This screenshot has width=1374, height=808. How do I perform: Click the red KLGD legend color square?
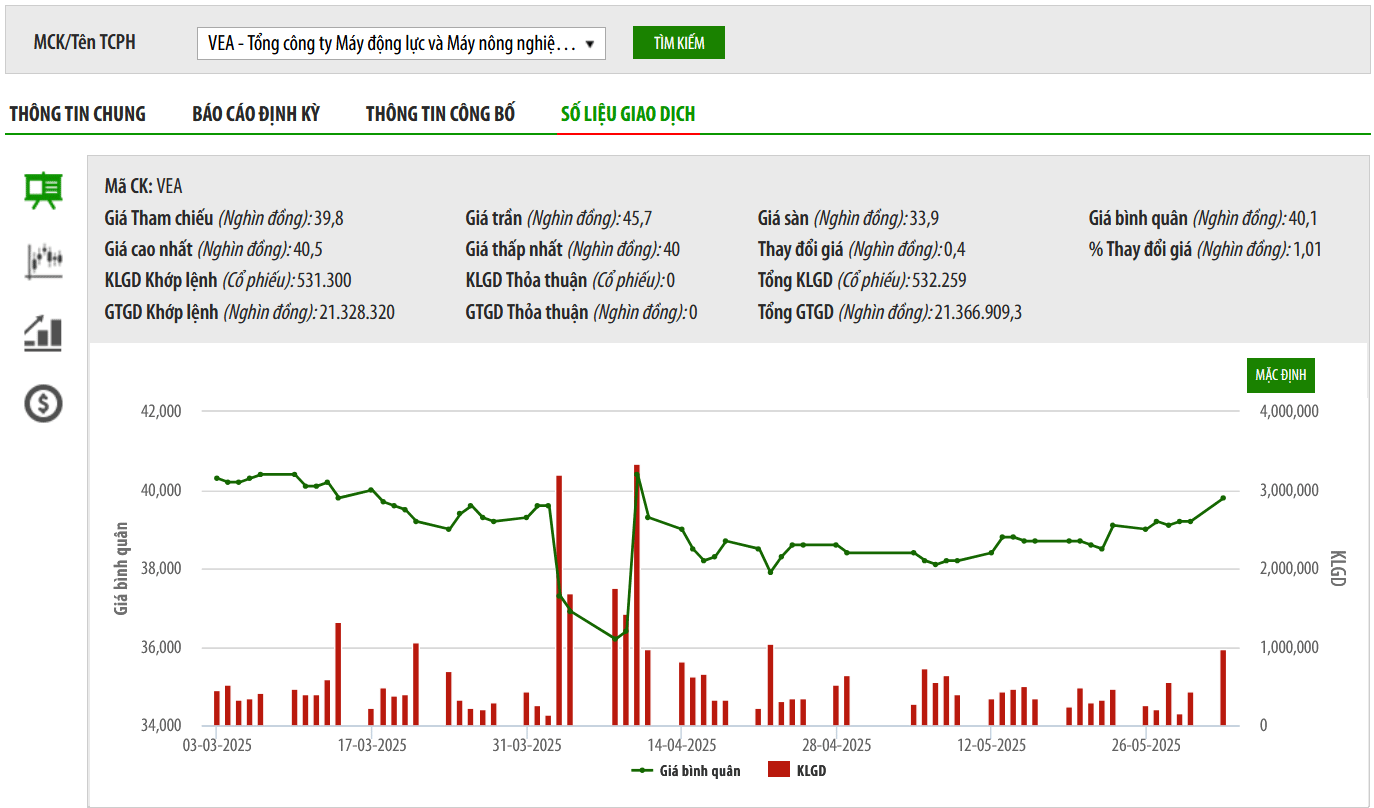point(779,771)
